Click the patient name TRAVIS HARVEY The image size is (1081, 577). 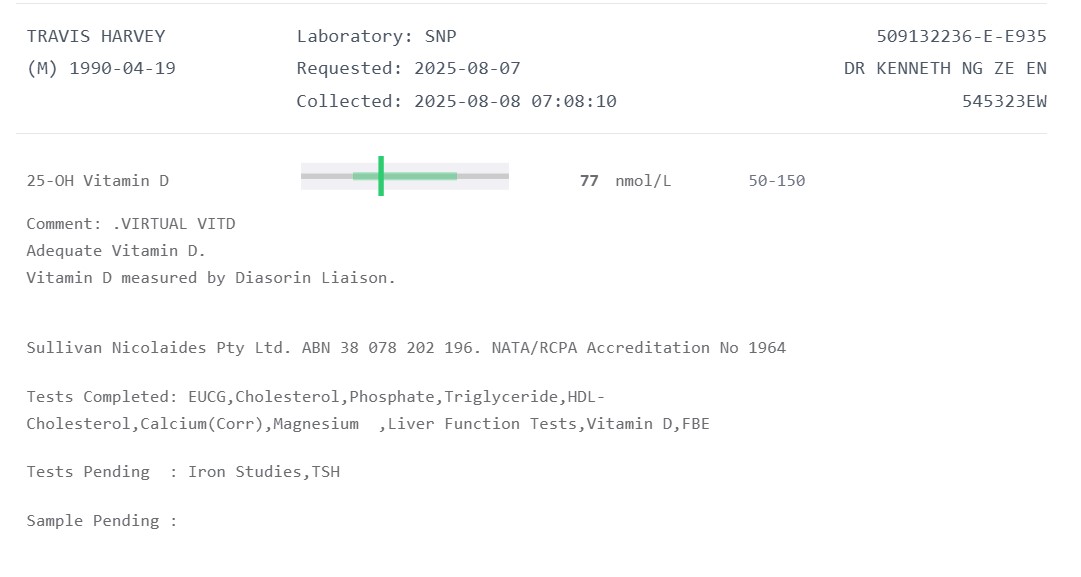pos(96,36)
